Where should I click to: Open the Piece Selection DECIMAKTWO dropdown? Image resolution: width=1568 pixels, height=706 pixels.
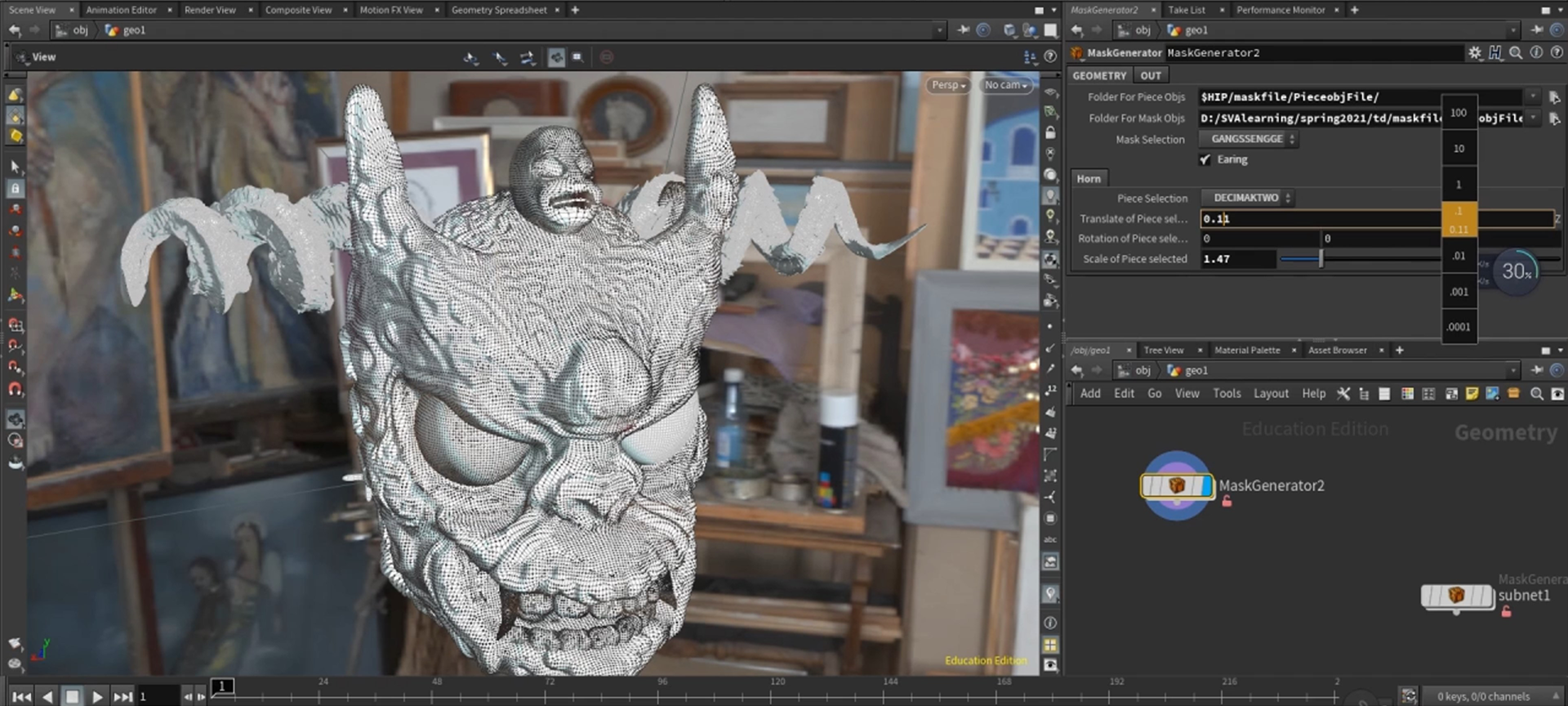tap(1247, 199)
